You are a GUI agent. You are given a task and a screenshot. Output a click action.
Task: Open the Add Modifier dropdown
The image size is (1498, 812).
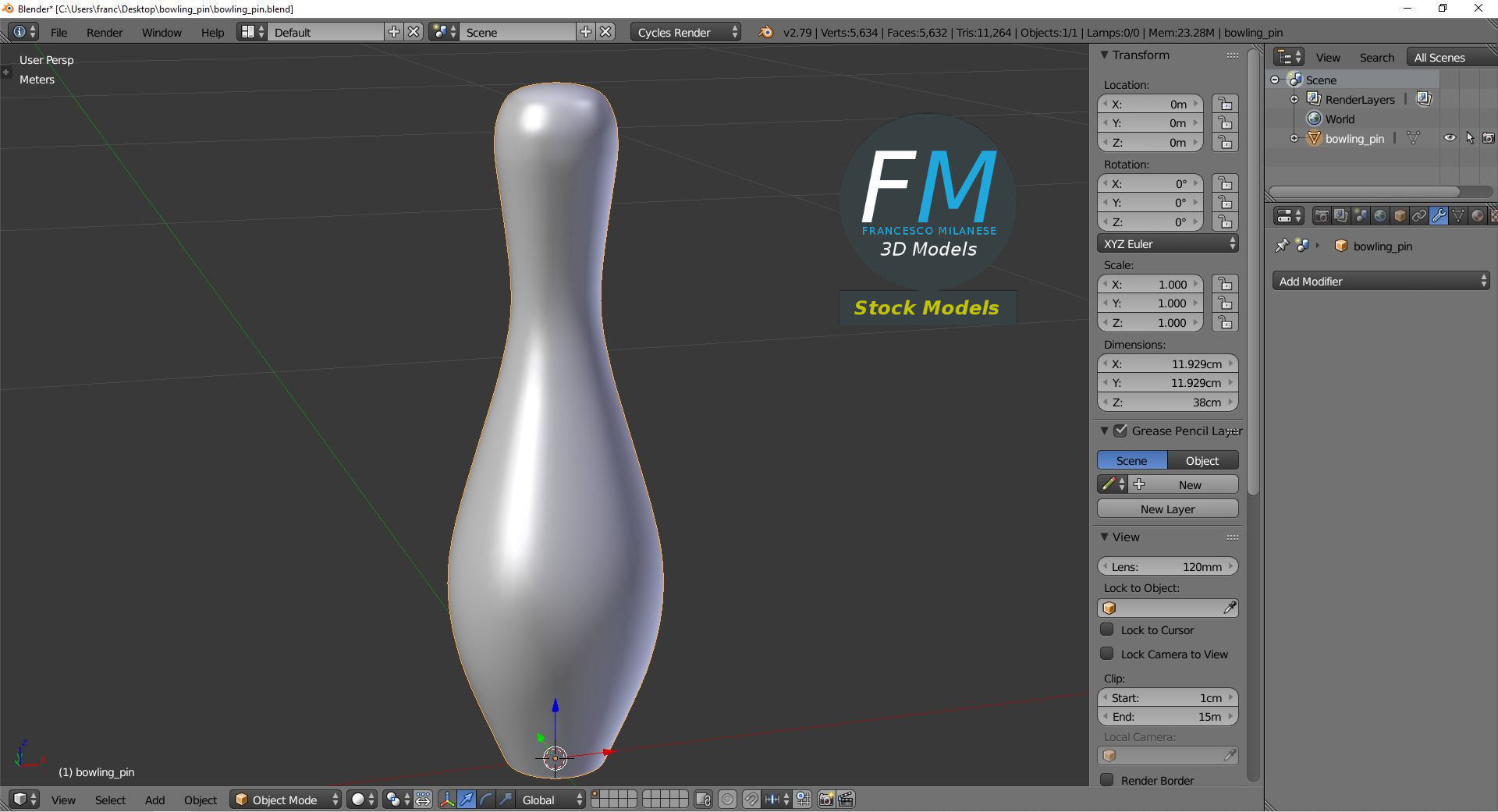tap(1381, 281)
